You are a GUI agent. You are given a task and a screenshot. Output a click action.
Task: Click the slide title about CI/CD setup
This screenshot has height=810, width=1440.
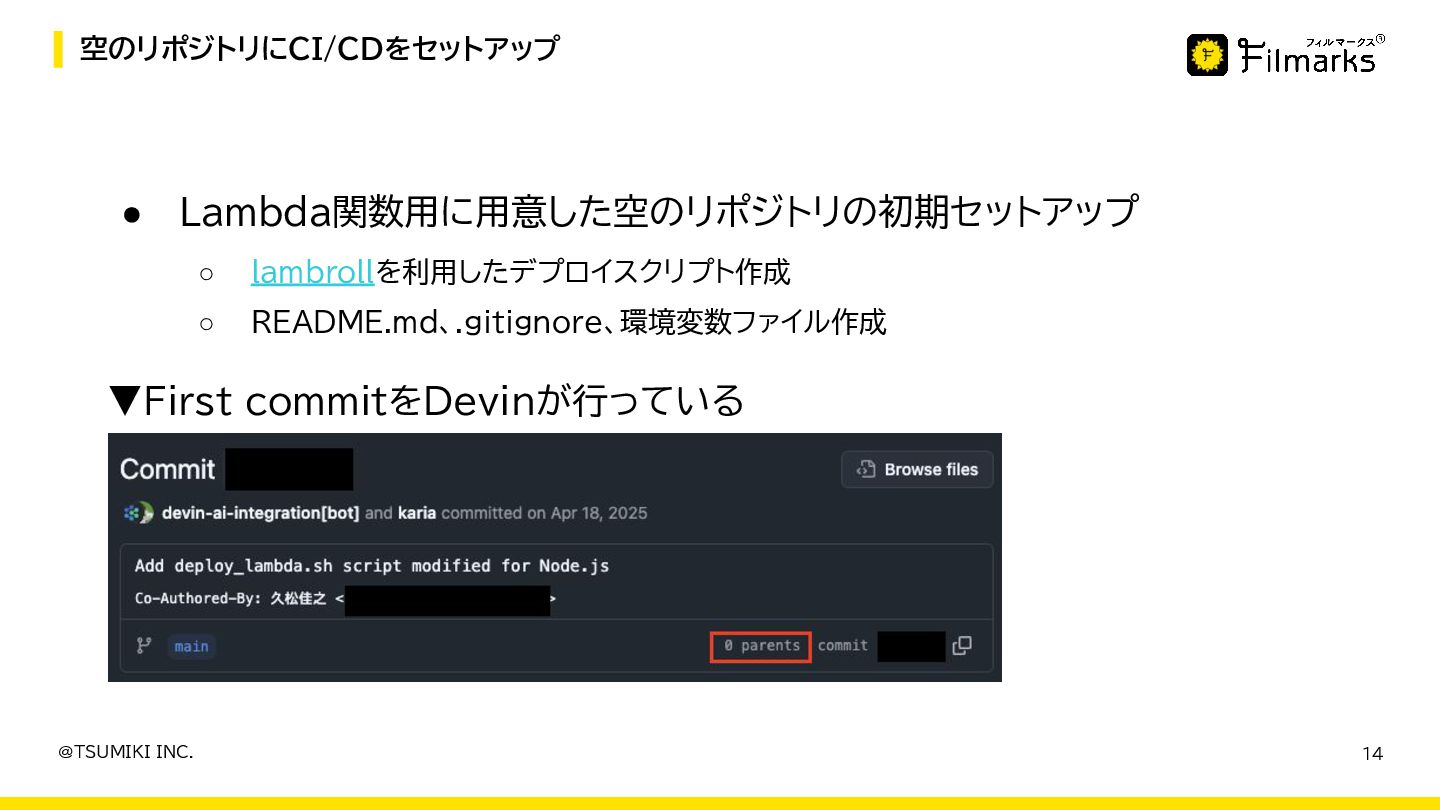(319, 48)
